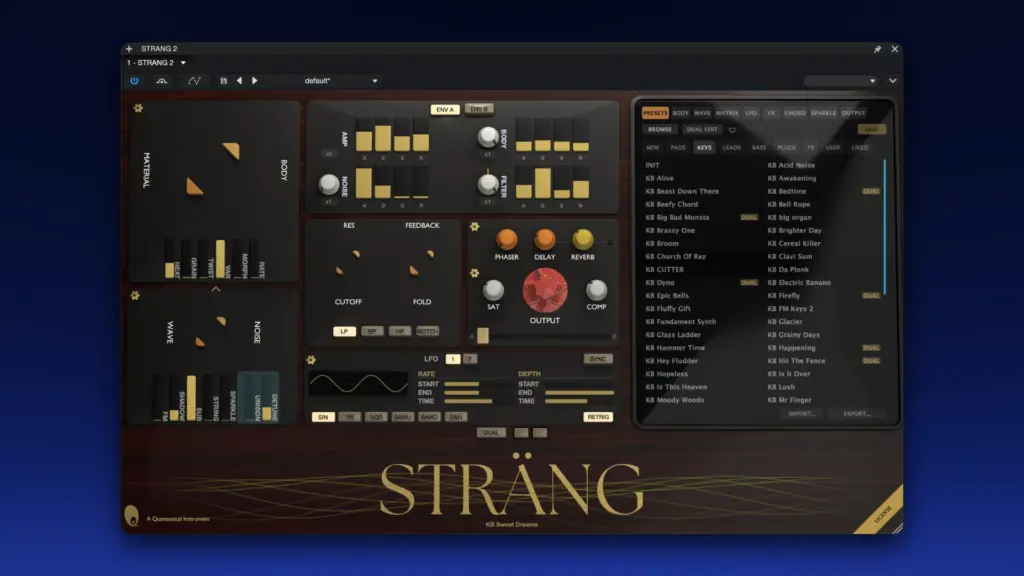Load the KB Beefy Chord preset
Screen dimensions: 1024x576
pos(671,204)
